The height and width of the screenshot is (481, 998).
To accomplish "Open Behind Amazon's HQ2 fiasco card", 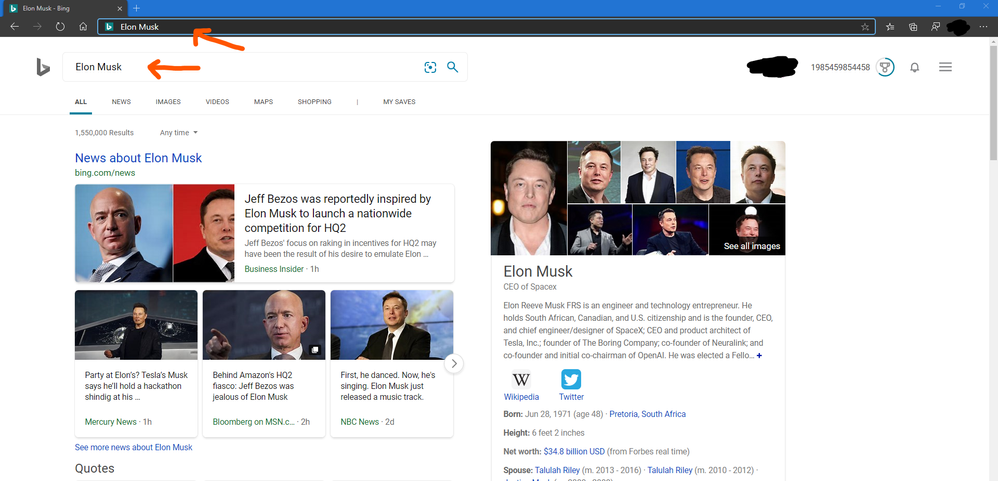I will (264, 363).
